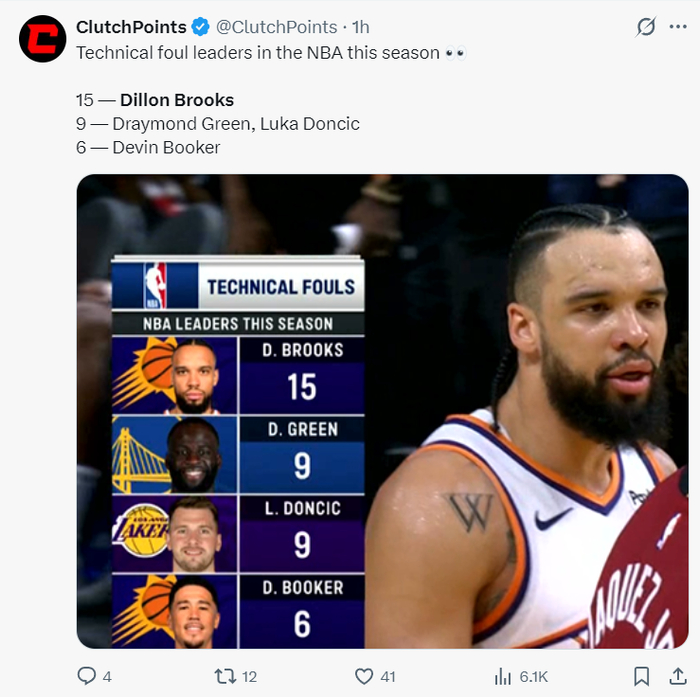The height and width of the screenshot is (697, 700).
Task: Open the three-dot more options menu
Action: pos(678,27)
